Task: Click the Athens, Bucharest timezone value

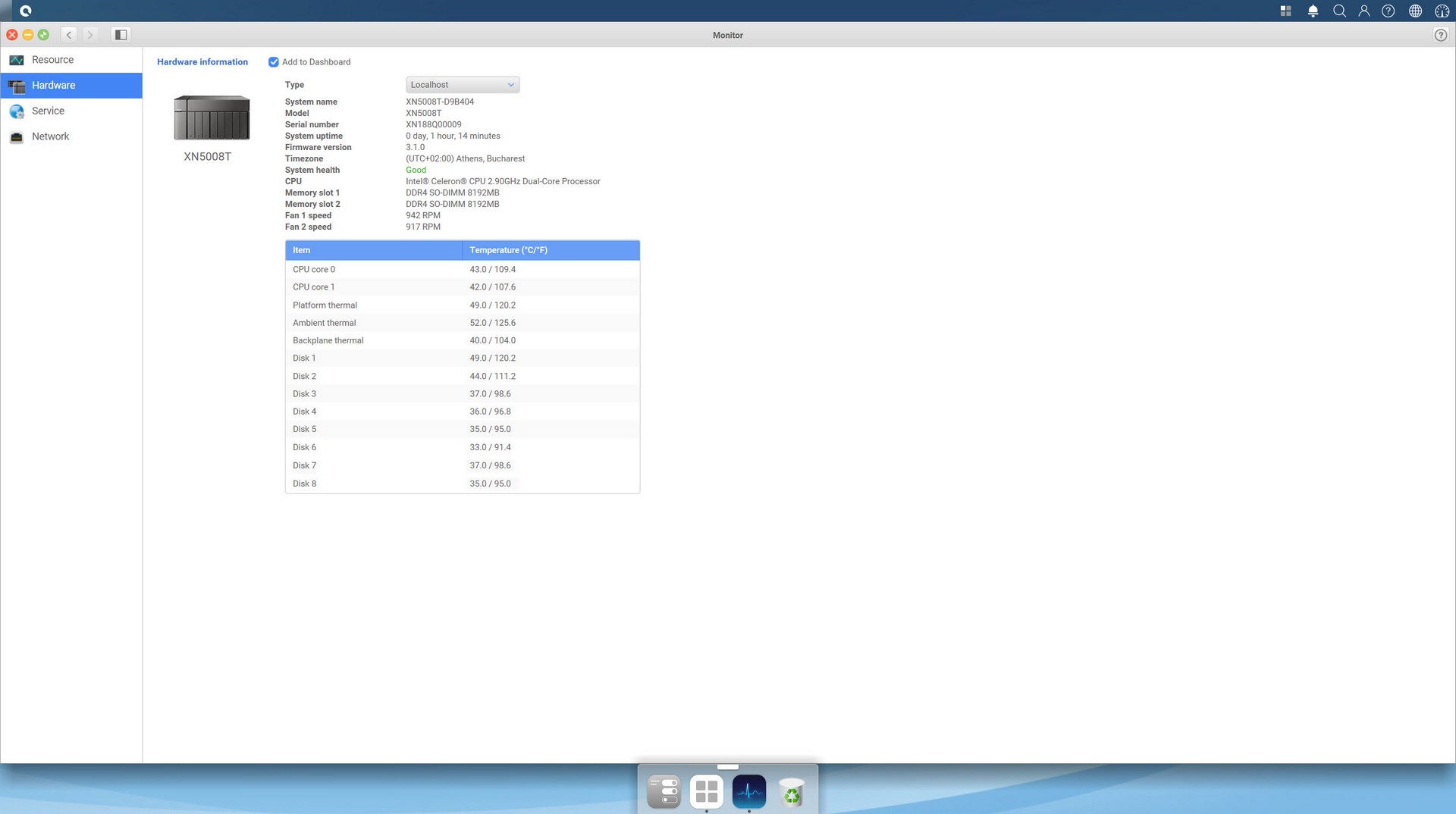Action: (465, 159)
